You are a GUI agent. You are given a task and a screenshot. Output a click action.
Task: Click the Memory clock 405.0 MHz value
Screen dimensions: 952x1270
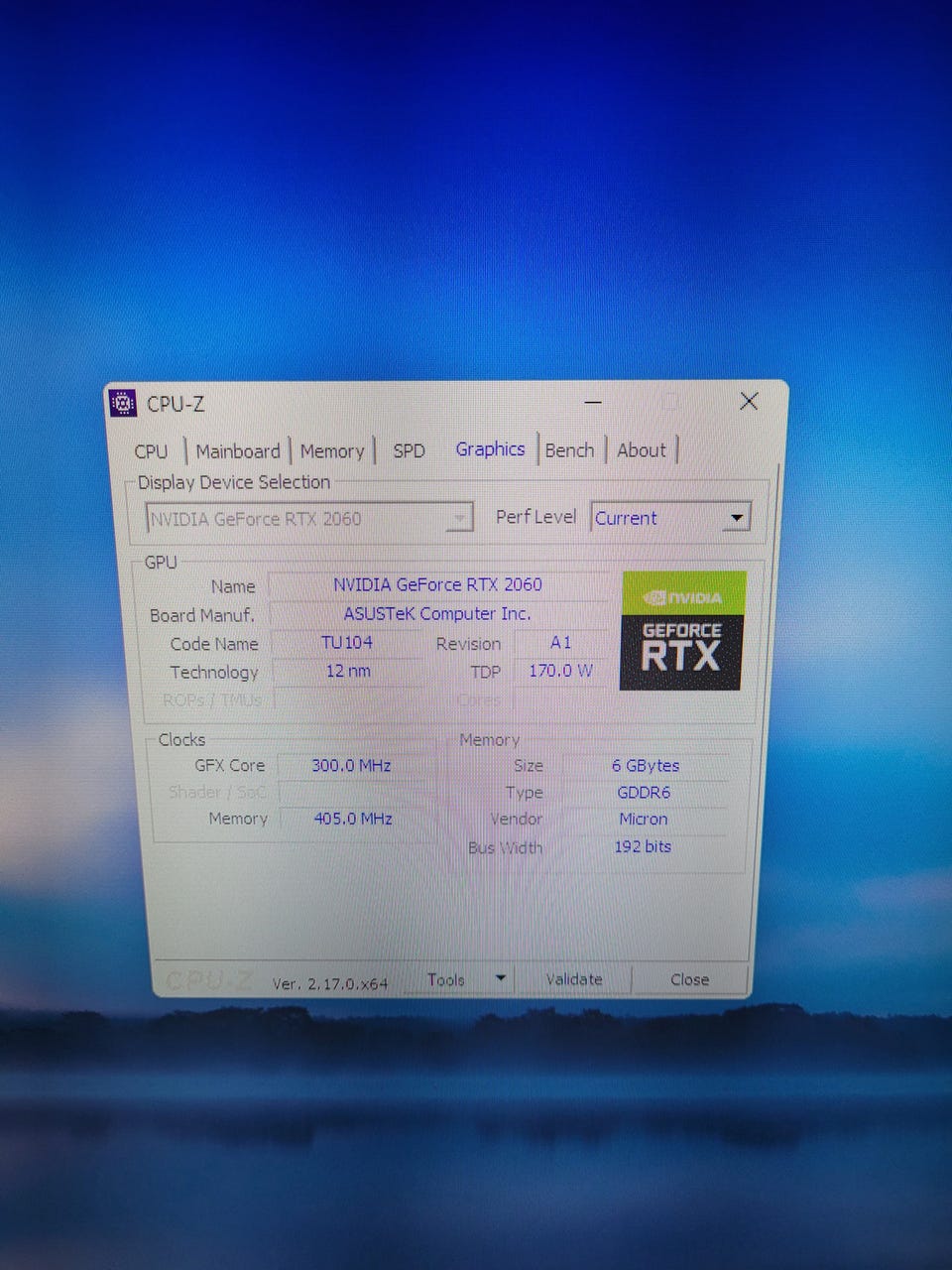[352, 819]
